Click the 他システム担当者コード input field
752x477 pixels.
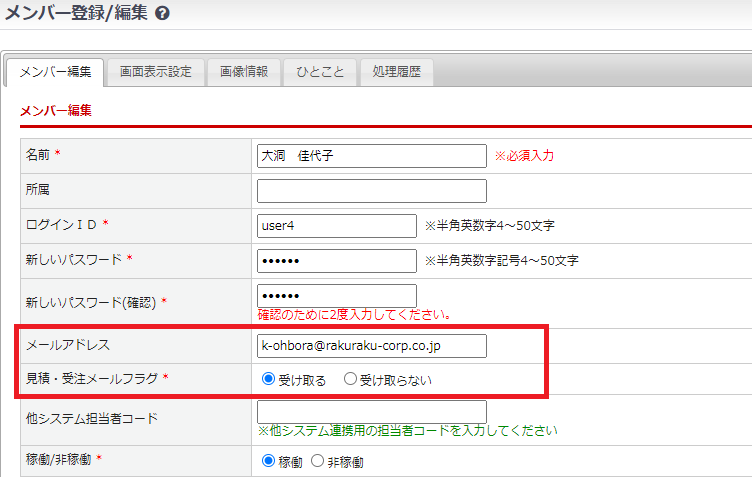[371, 411]
